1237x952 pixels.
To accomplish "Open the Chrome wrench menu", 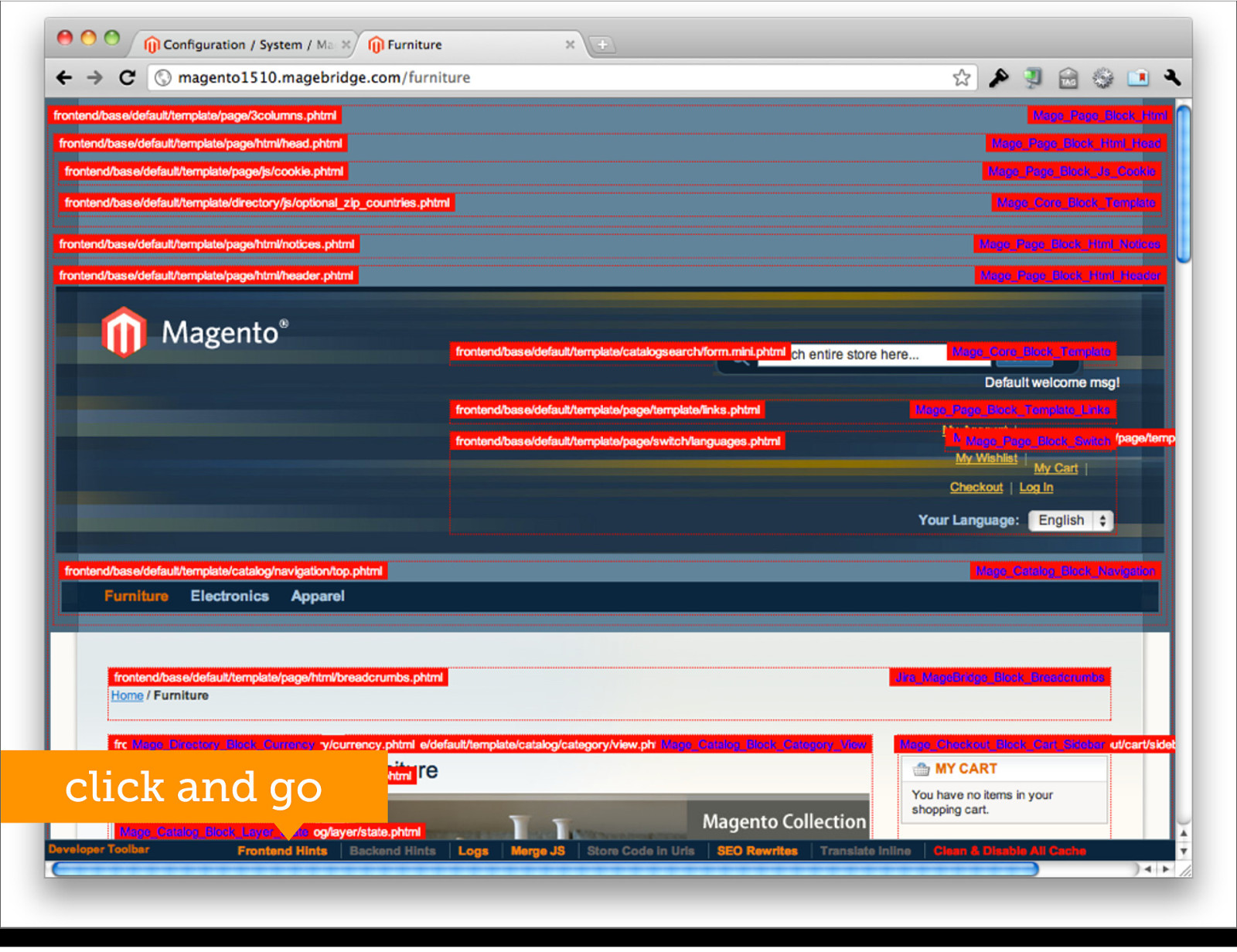I will (1172, 77).
